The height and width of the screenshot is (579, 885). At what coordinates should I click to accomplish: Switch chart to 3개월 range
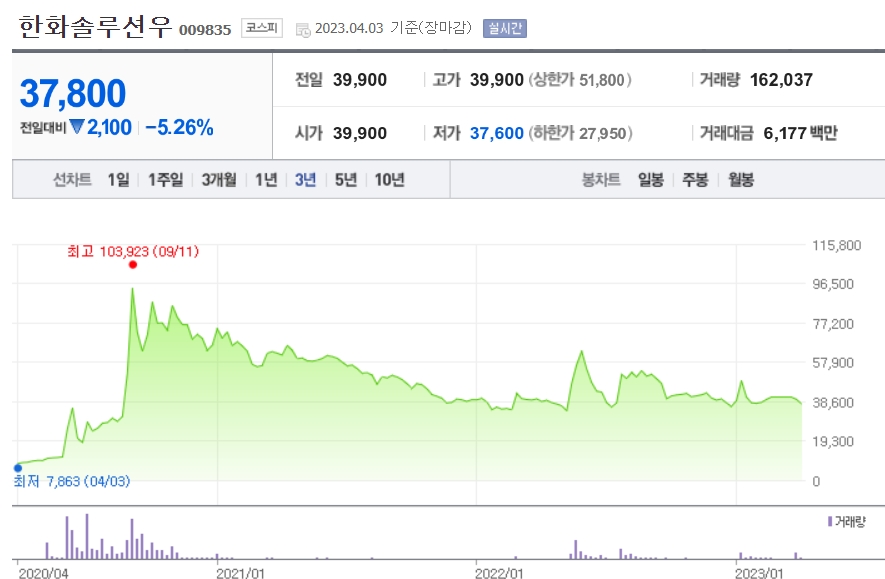pyautogui.click(x=219, y=179)
